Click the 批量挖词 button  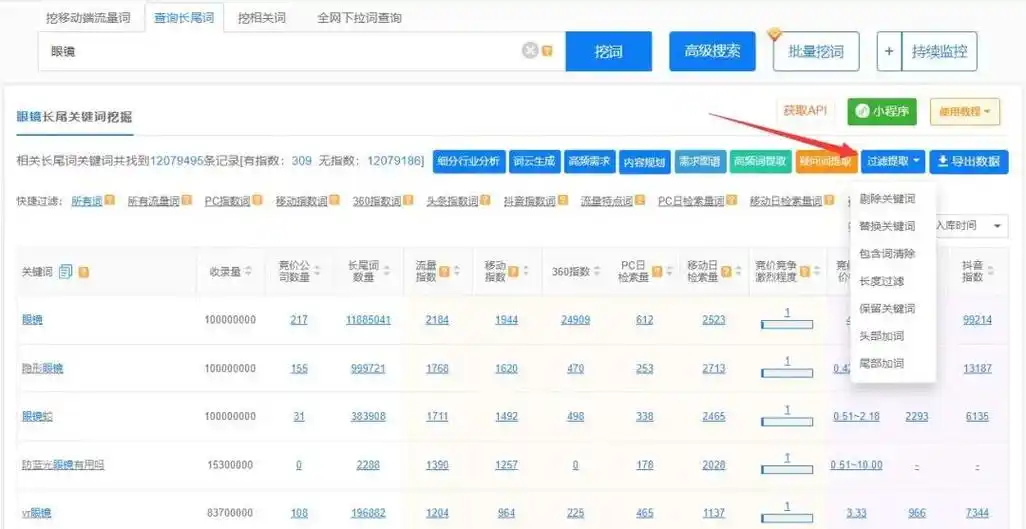pyautogui.click(x=816, y=51)
